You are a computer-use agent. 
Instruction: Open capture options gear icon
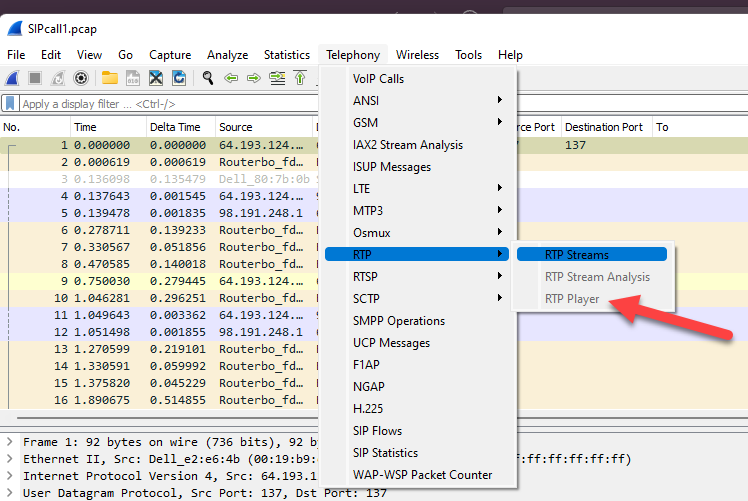click(x=81, y=78)
